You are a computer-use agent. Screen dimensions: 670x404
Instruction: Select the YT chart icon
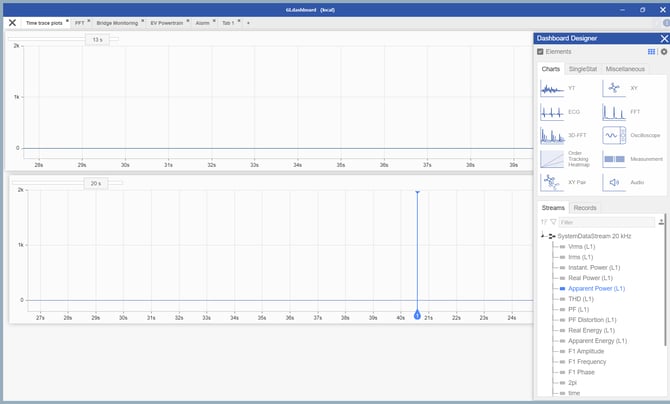click(552, 88)
